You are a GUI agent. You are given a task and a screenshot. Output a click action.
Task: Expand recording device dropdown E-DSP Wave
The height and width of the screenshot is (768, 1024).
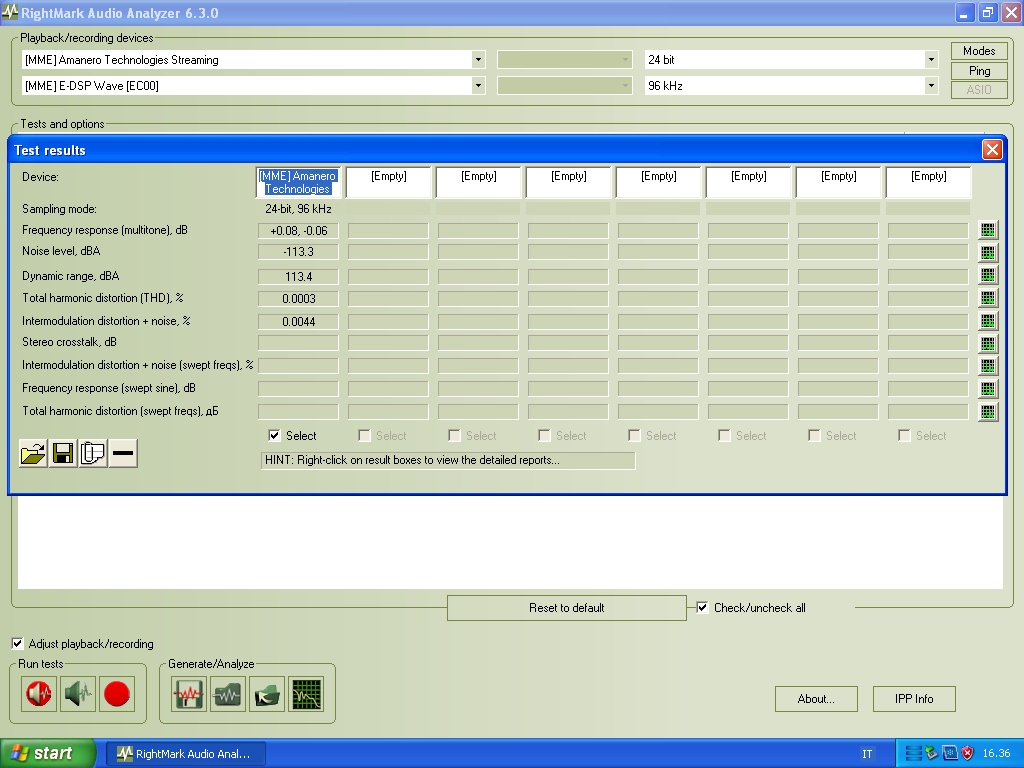pyautogui.click(x=478, y=86)
